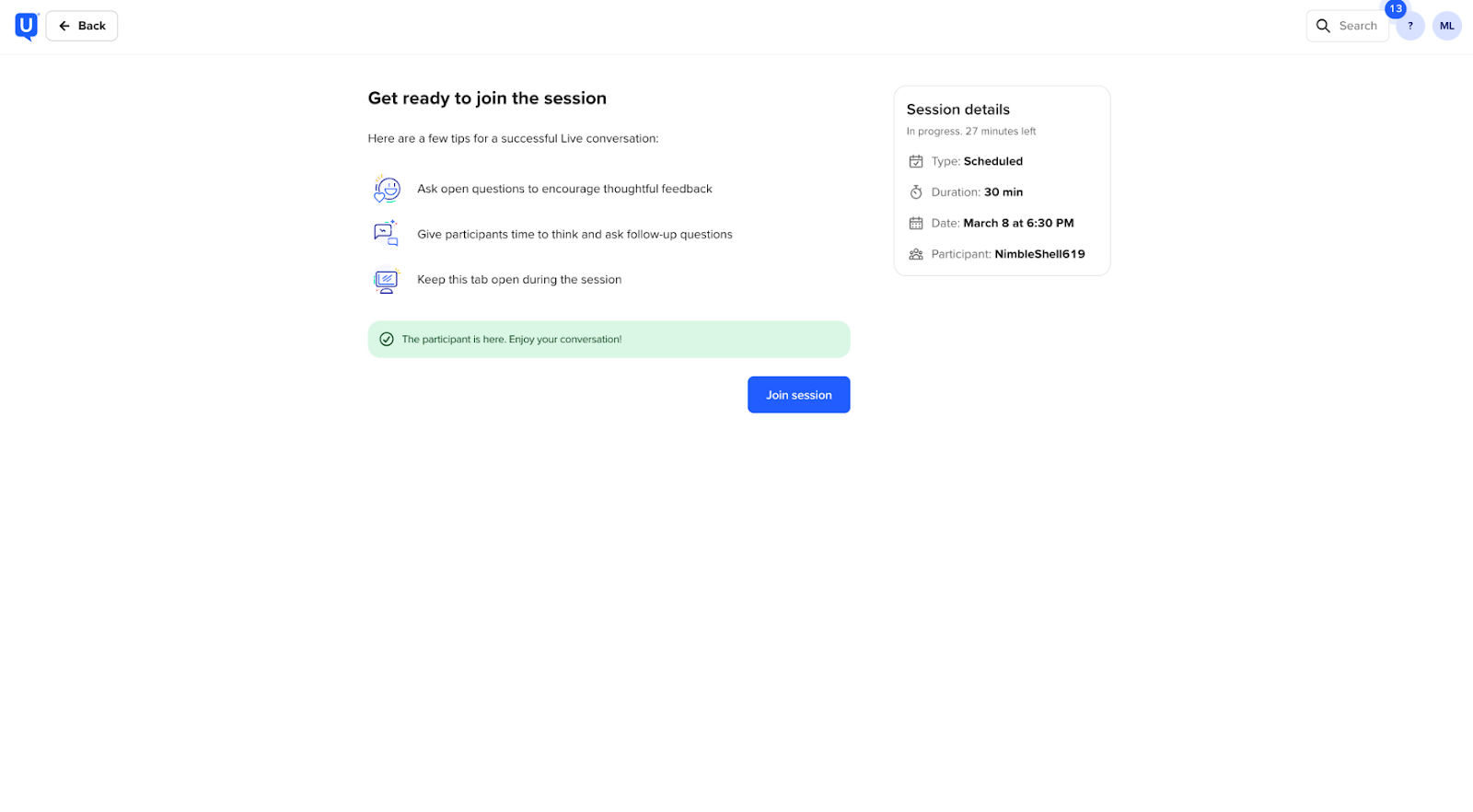Open the help question mark menu

click(x=1410, y=27)
